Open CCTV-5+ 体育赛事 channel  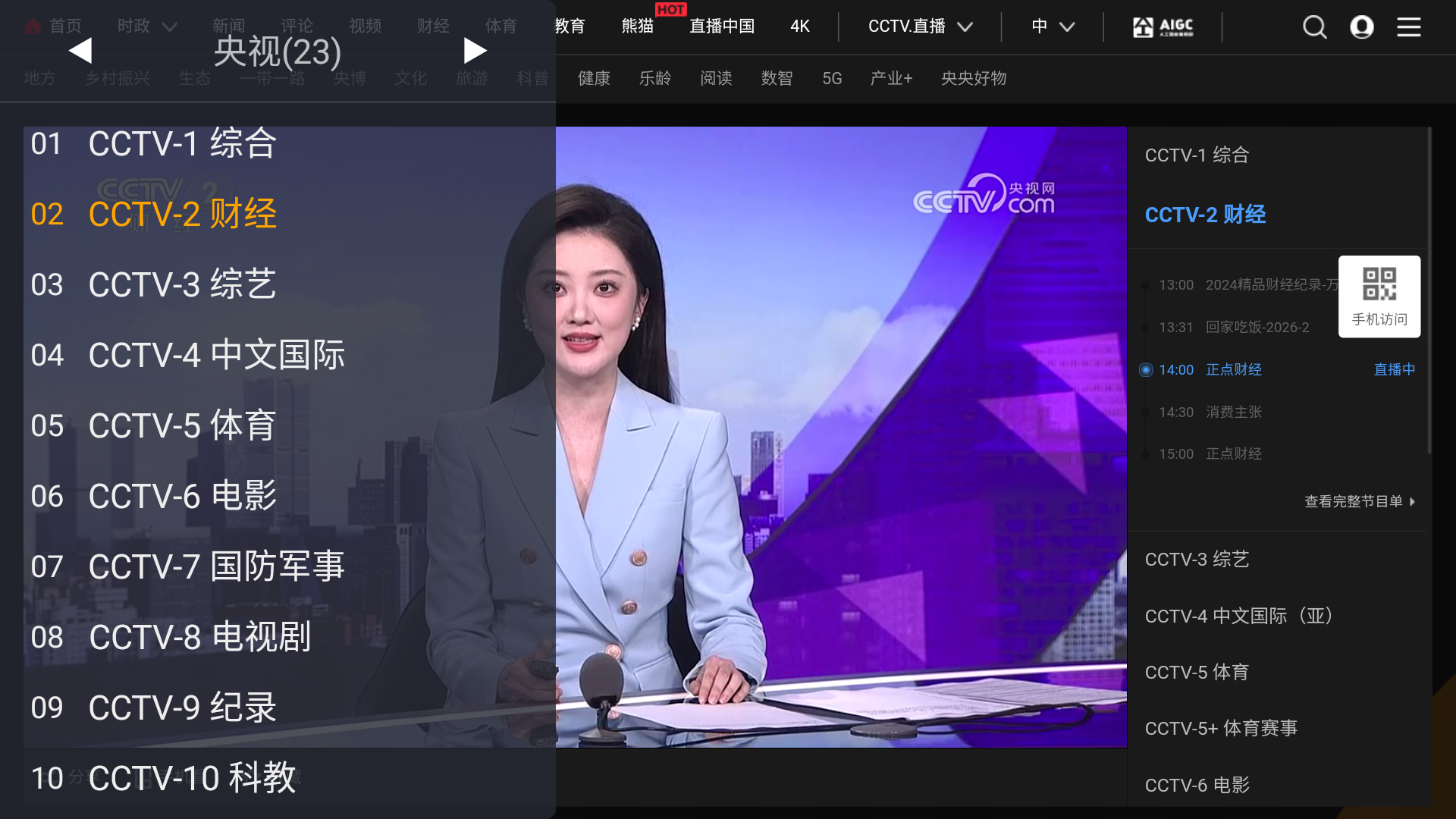pyautogui.click(x=1221, y=728)
